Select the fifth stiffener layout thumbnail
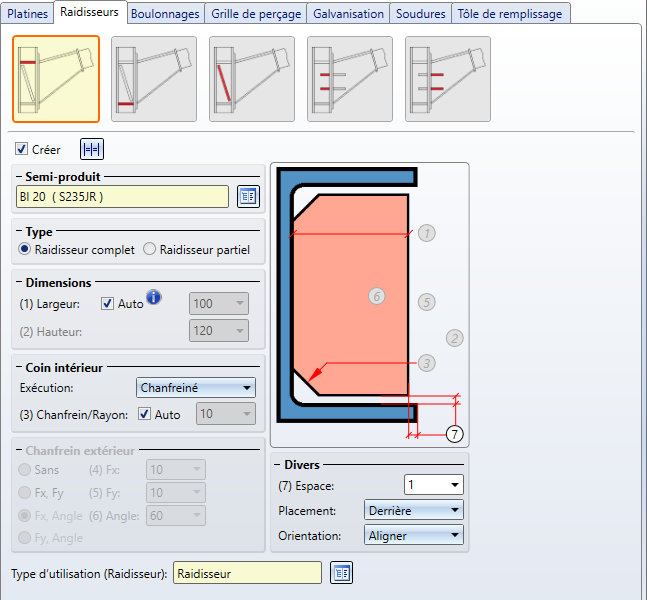The width and height of the screenshot is (647, 600). pos(448,79)
